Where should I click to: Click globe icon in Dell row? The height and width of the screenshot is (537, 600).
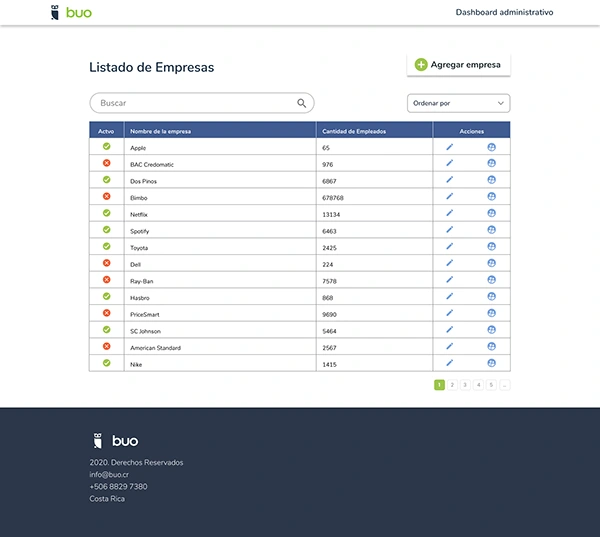pos(492,263)
